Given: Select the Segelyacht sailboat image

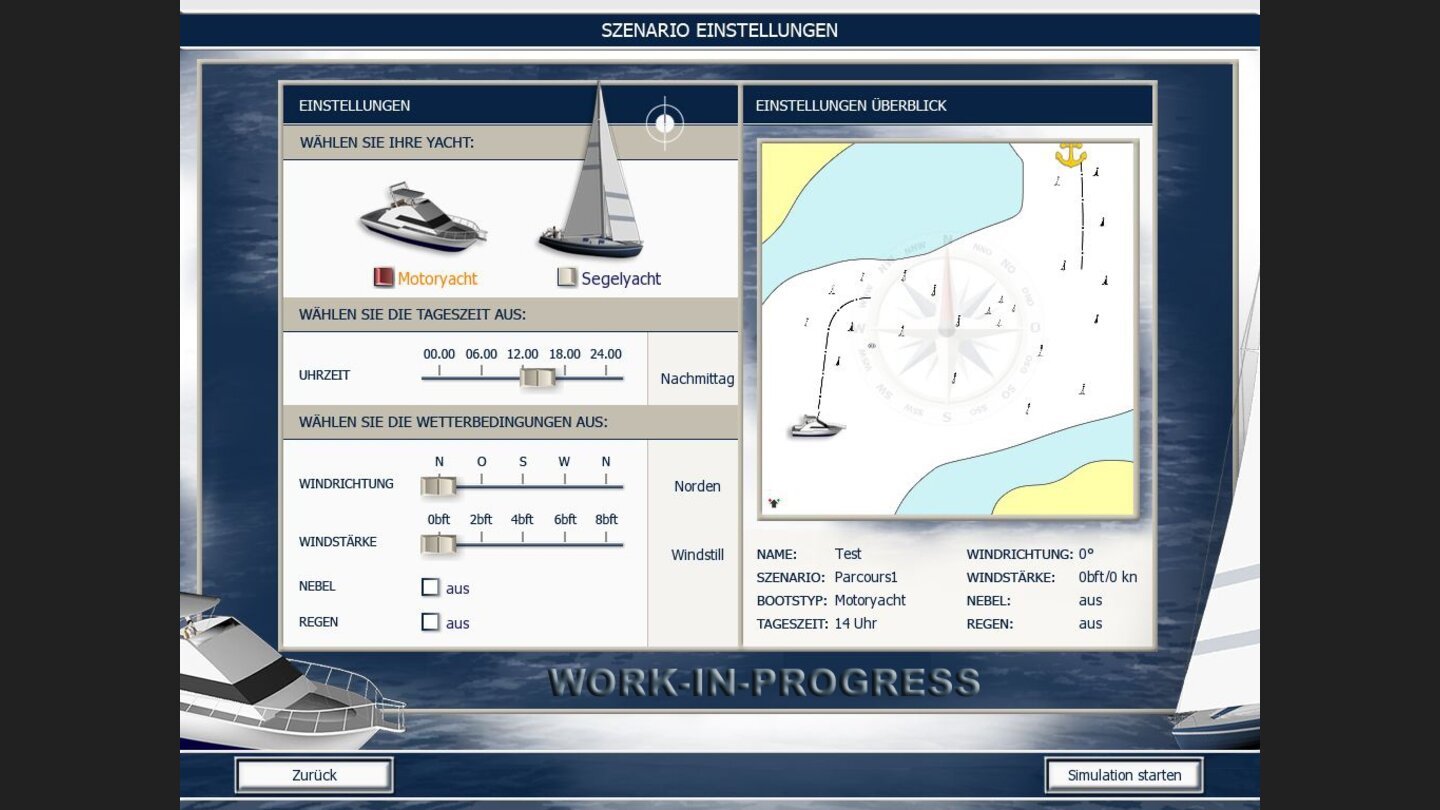Looking at the screenshot, I should click(593, 172).
